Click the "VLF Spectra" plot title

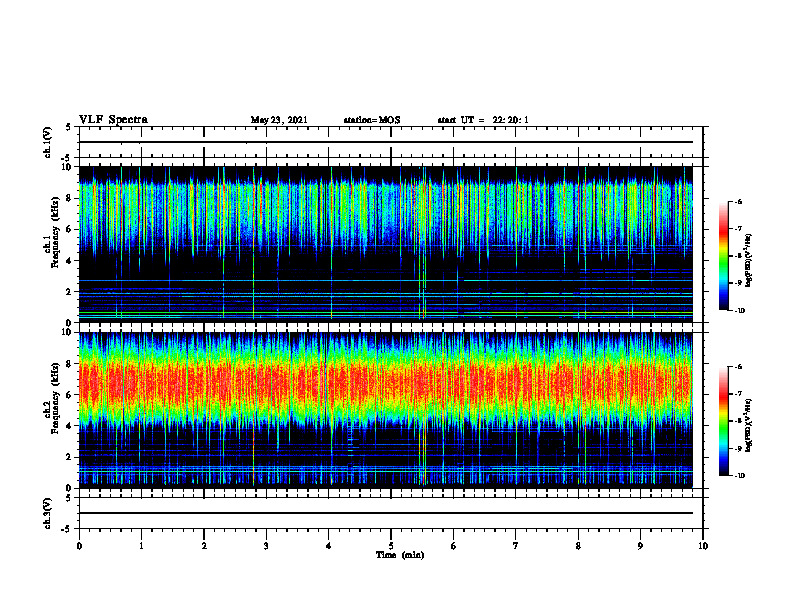pos(113,120)
